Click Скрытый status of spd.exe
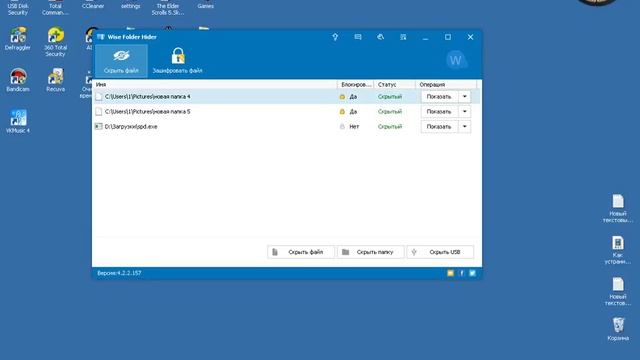 click(390, 127)
